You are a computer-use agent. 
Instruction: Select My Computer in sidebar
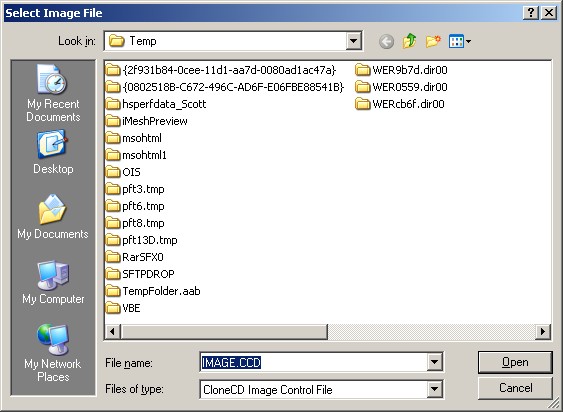tap(53, 283)
